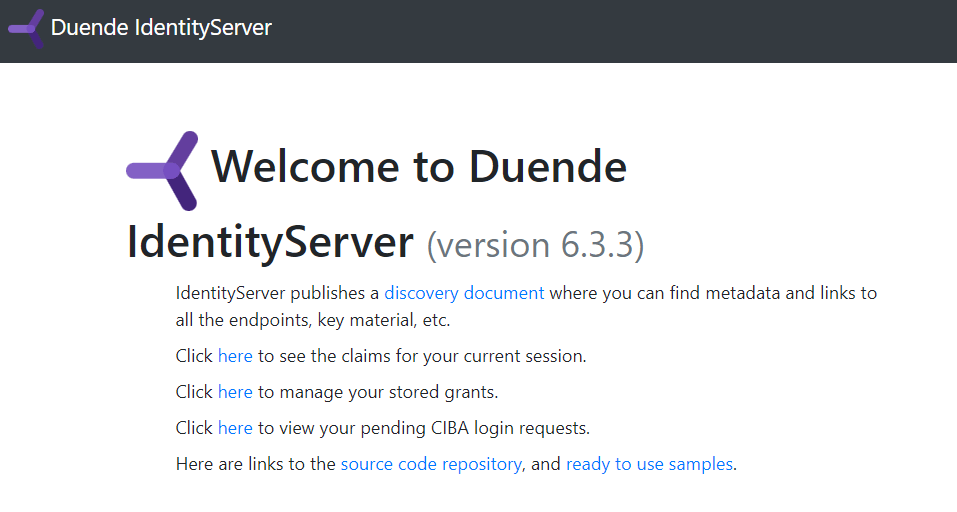The height and width of the screenshot is (512, 957).
Task: Open the source code repository link
Action: pyautogui.click(x=431, y=464)
